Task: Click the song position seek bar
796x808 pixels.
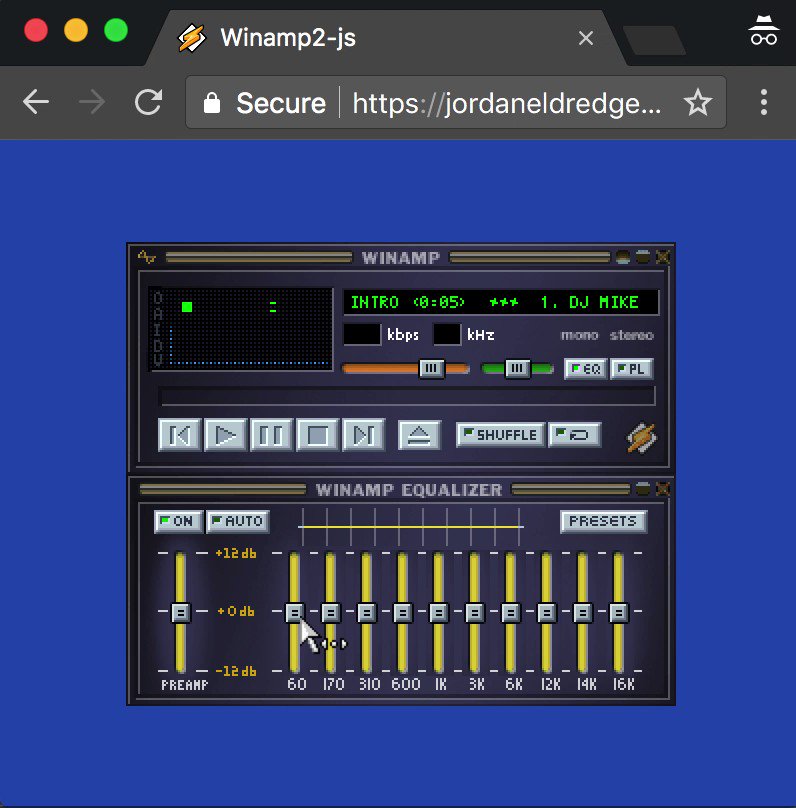Action: coord(407,396)
